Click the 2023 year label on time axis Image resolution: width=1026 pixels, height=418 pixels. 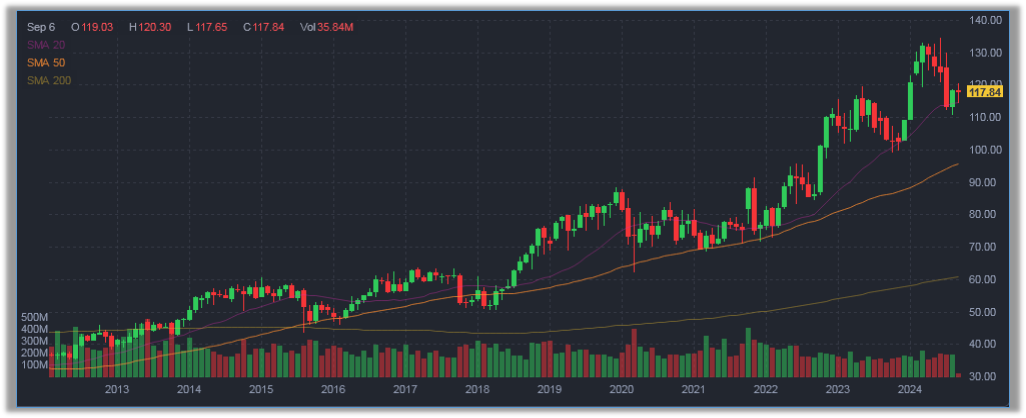pyautogui.click(x=837, y=391)
